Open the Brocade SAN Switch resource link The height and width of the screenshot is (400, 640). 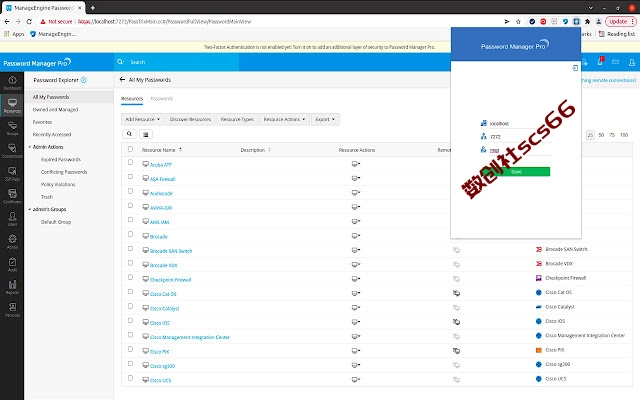pyautogui.click(x=171, y=251)
